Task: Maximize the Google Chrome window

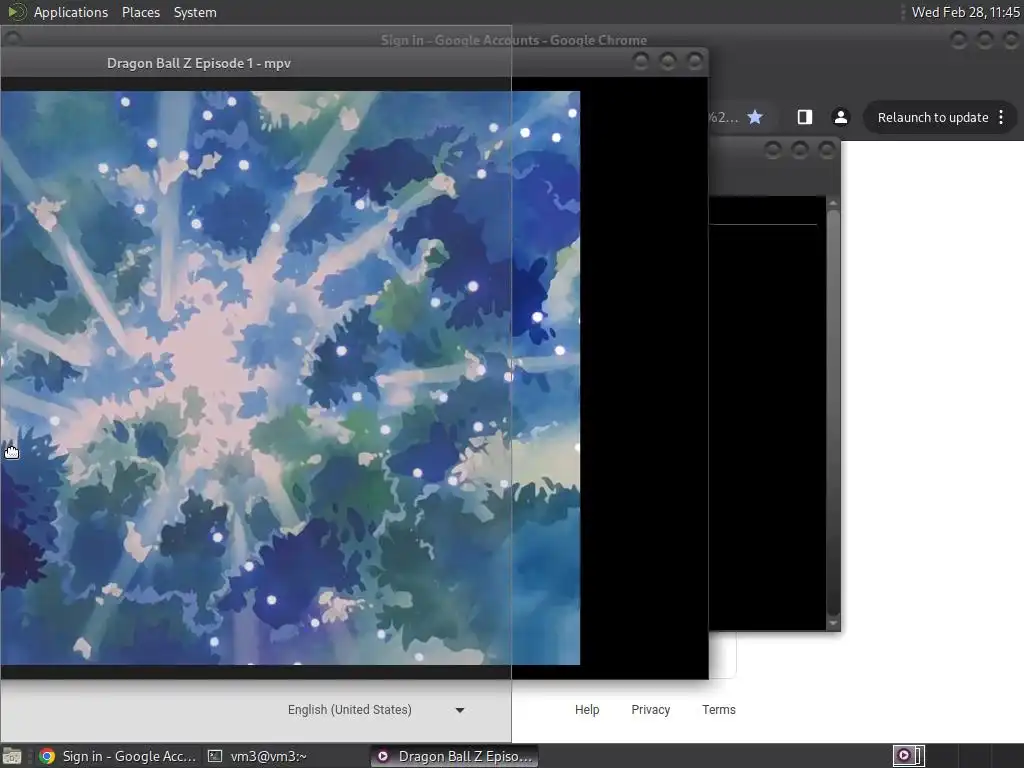Action: pyautogui.click(x=985, y=40)
